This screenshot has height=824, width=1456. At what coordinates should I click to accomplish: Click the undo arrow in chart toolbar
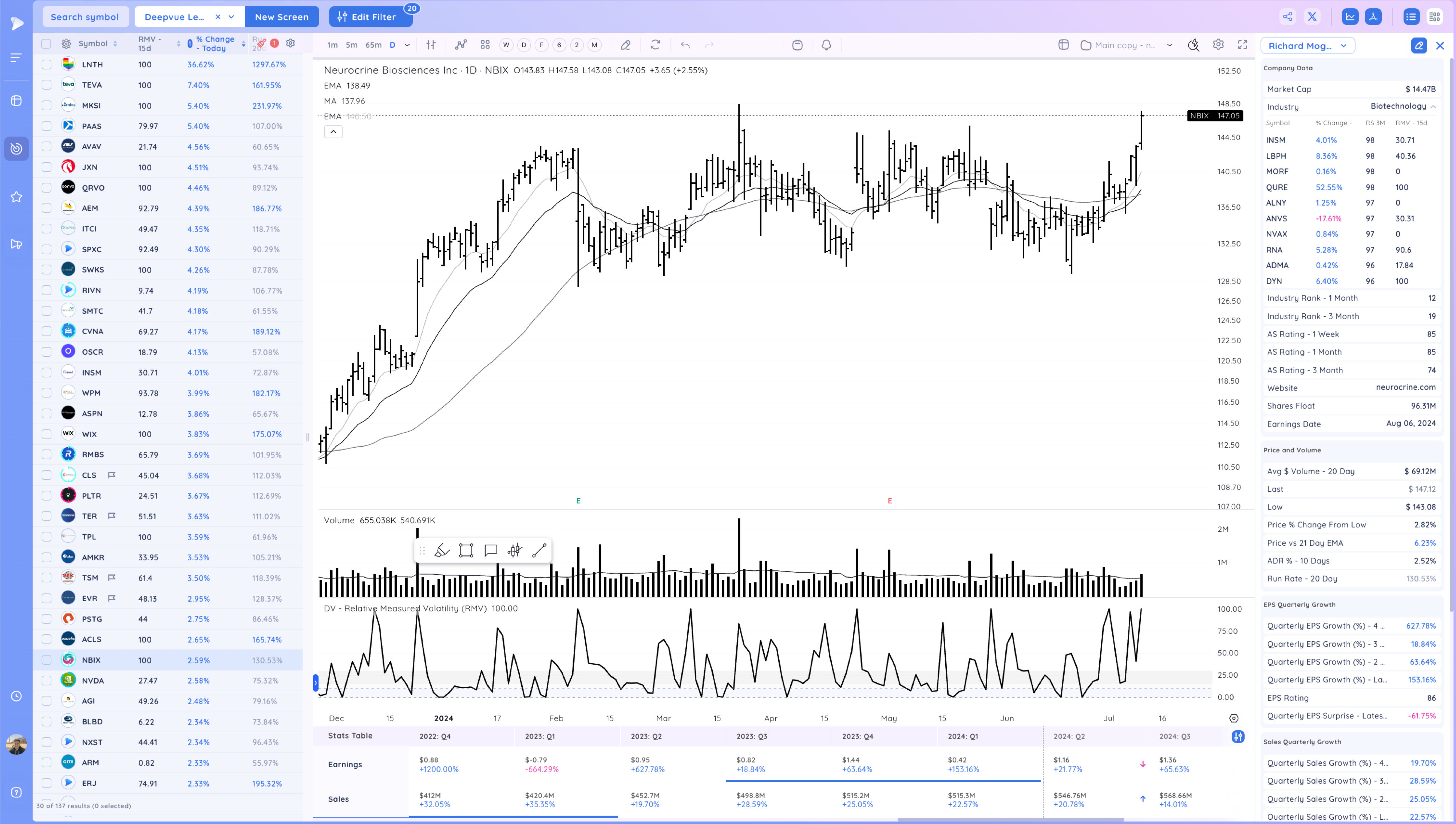(685, 45)
